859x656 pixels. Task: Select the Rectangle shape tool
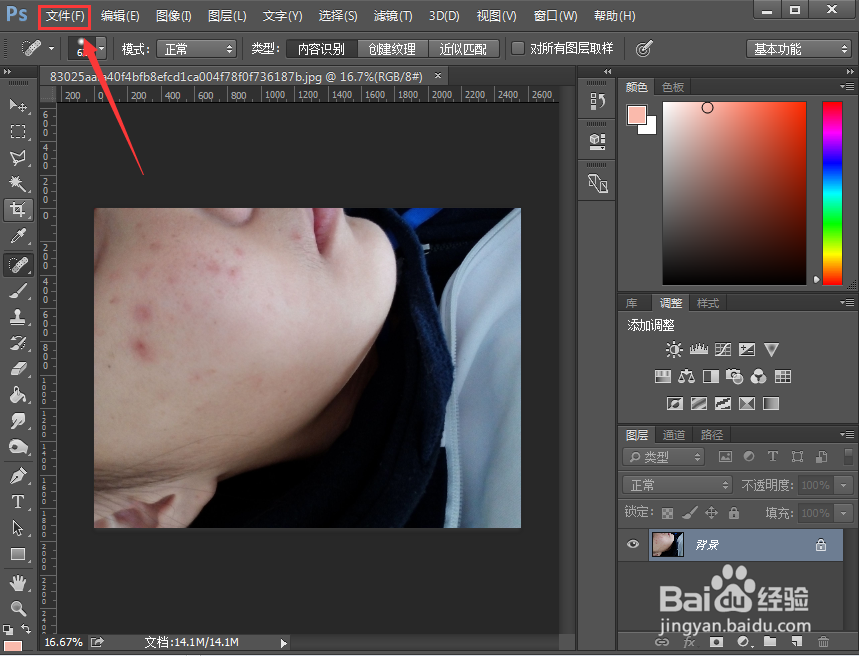[x=18, y=554]
